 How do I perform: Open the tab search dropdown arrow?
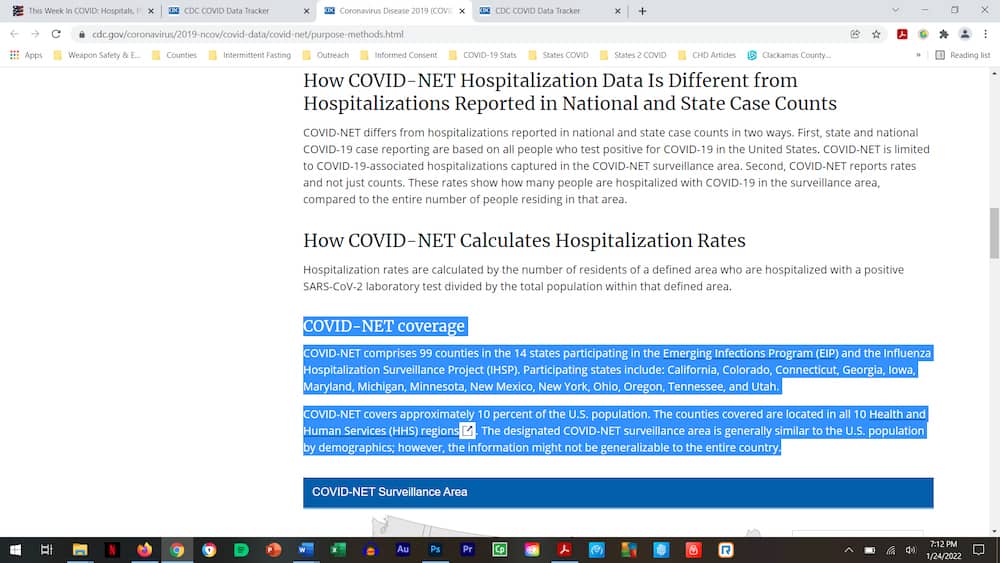[x=895, y=10]
